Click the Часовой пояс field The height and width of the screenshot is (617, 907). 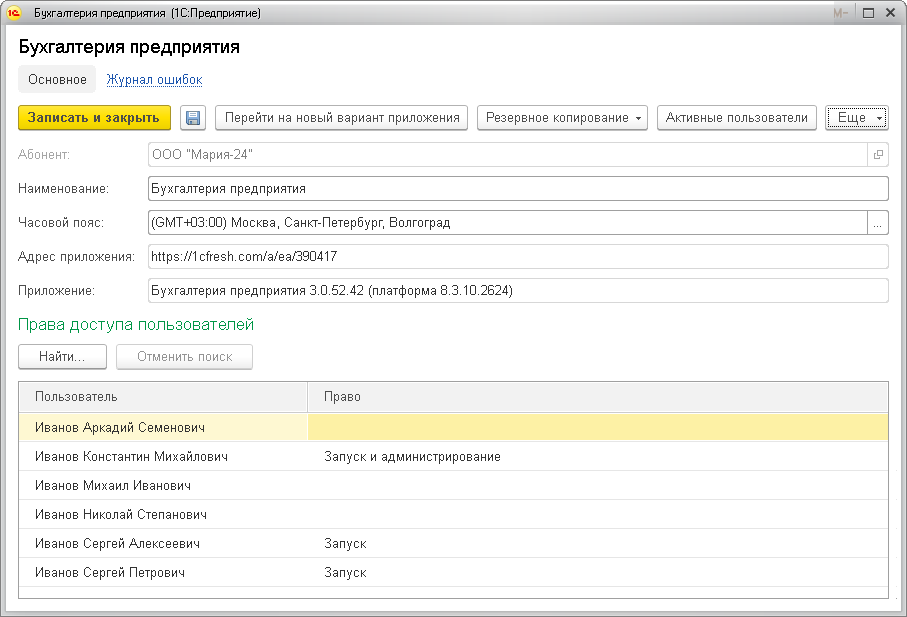point(508,223)
